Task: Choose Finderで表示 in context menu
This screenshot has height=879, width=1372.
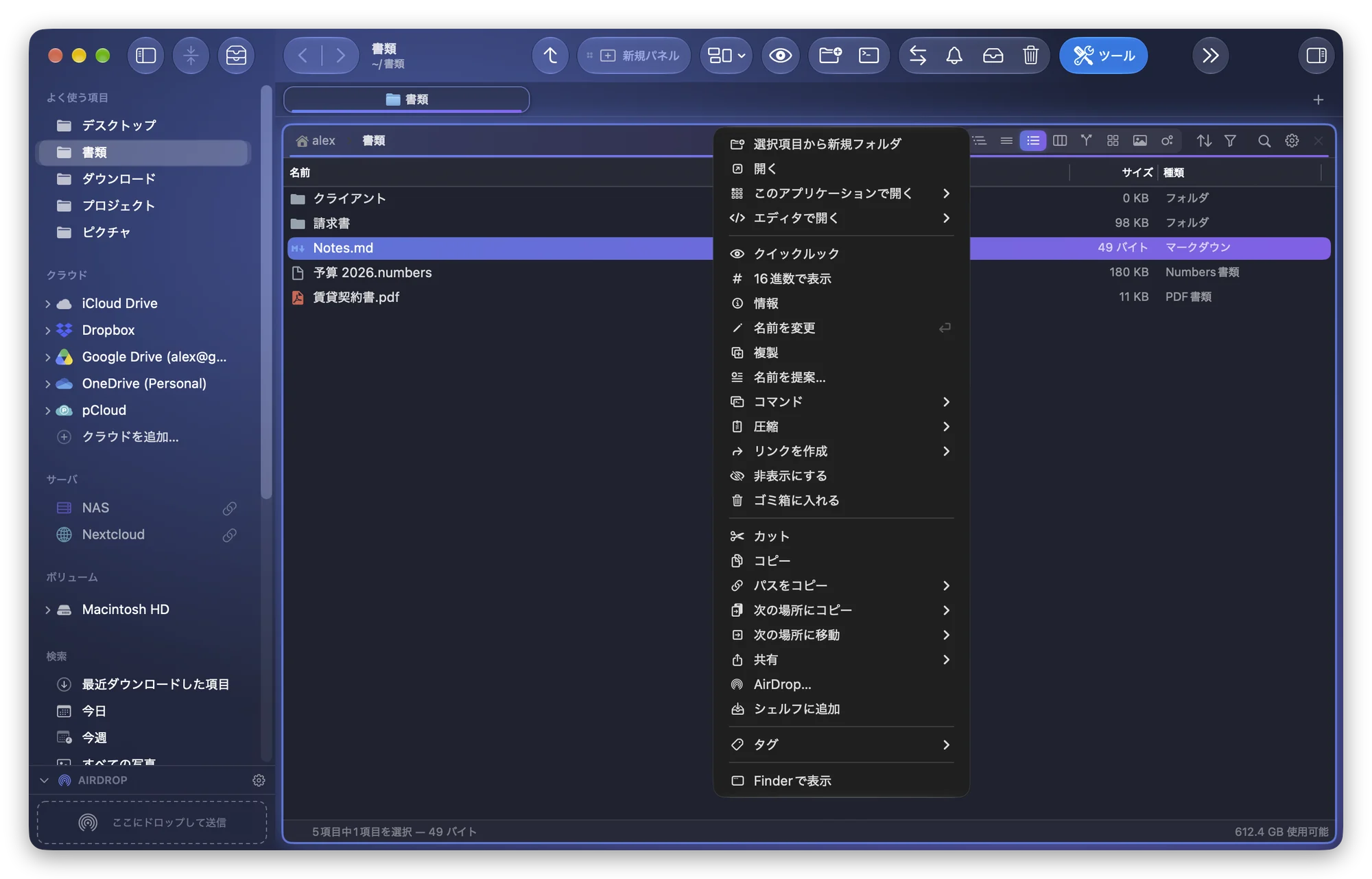Action: [841, 781]
